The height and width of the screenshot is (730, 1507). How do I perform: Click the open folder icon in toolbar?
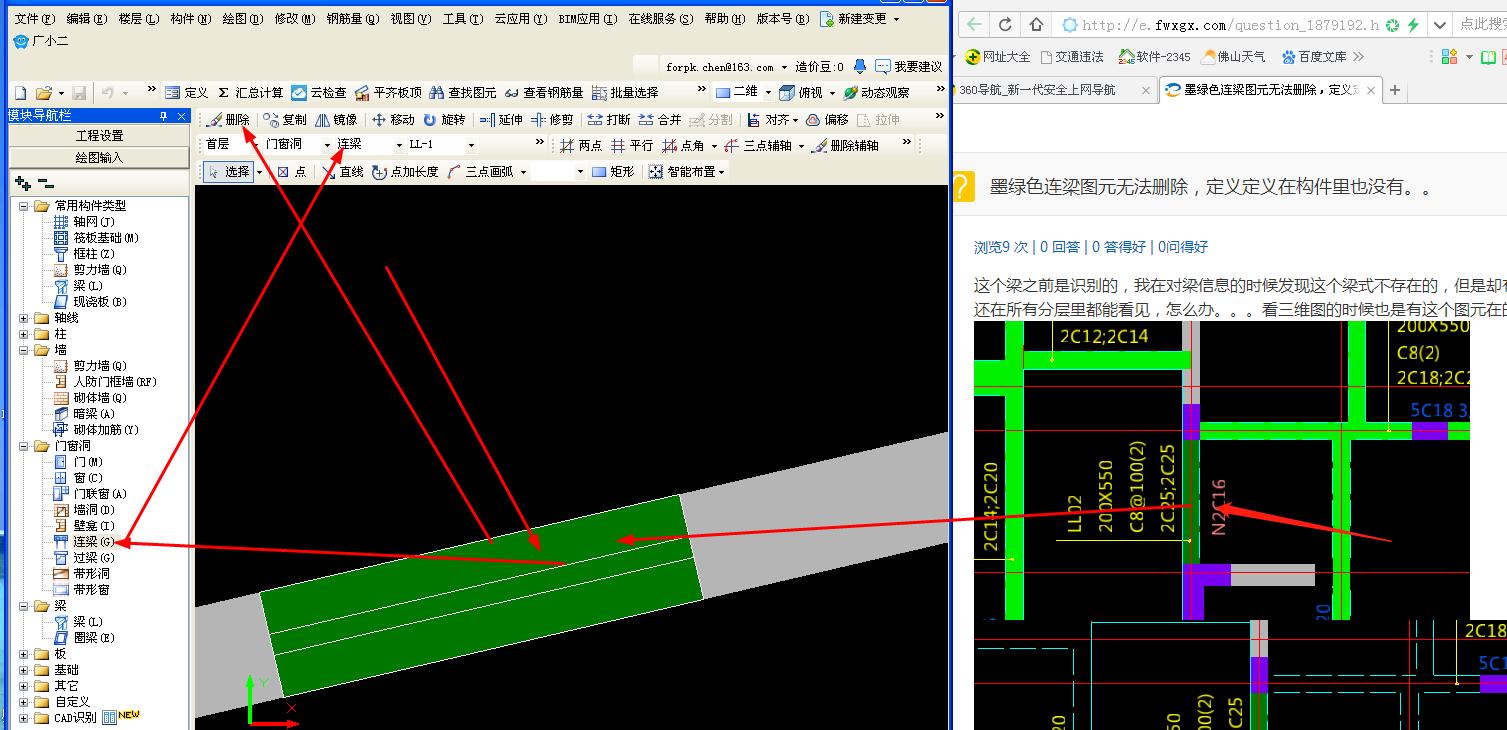coord(43,93)
